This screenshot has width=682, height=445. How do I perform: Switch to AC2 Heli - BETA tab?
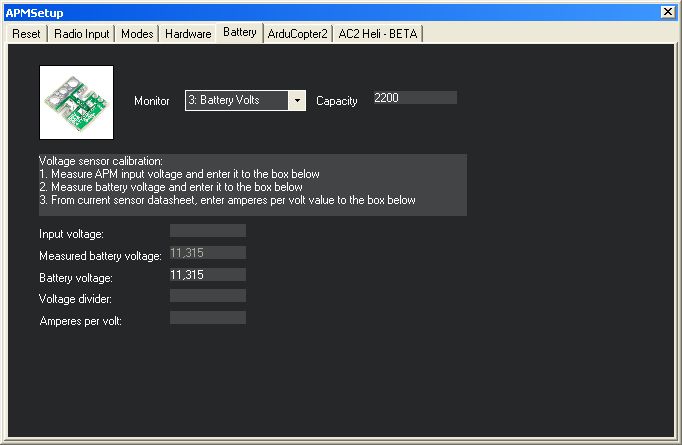point(378,33)
